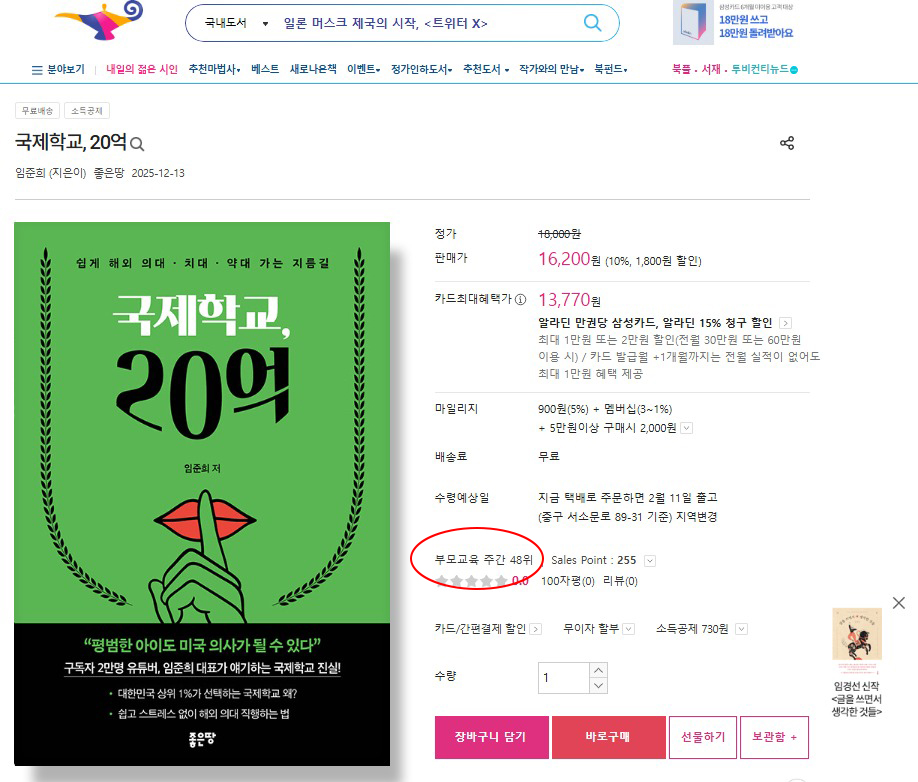Click the 바로구매 button
The image size is (918, 782).
[609, 737]
